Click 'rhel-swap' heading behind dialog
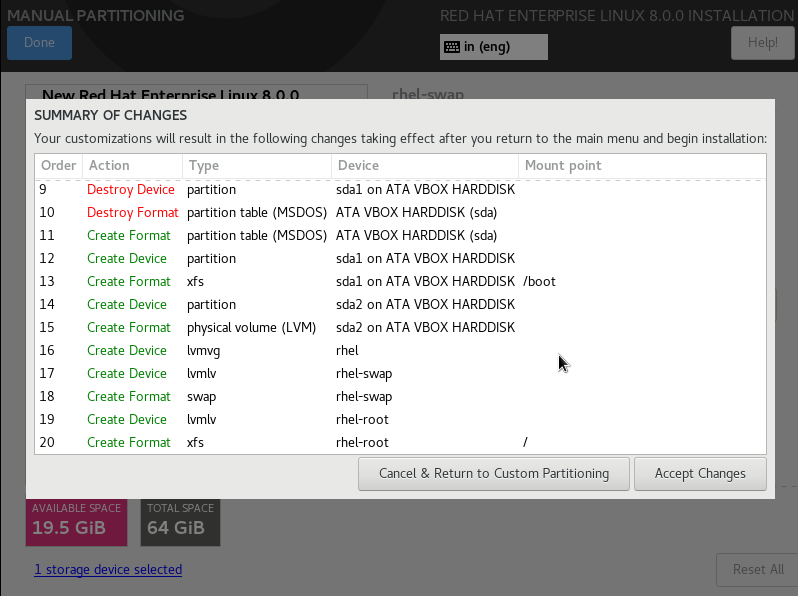Image resolution: width=798 pixels, height=596 pixels. point(428,94)
